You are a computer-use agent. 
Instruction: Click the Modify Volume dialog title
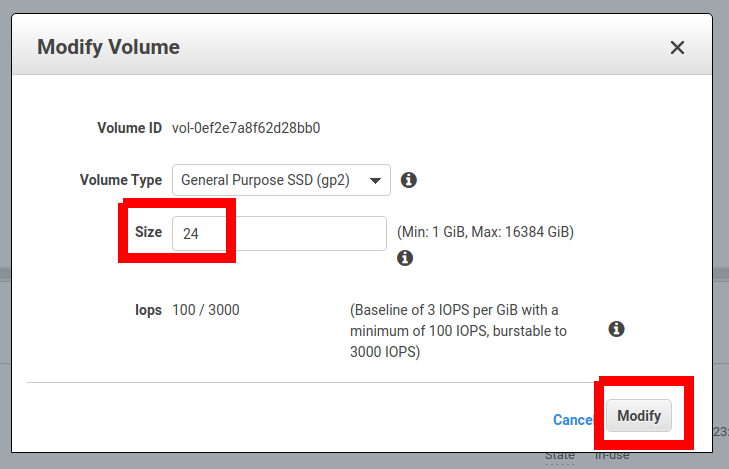[x=108, y=47]
